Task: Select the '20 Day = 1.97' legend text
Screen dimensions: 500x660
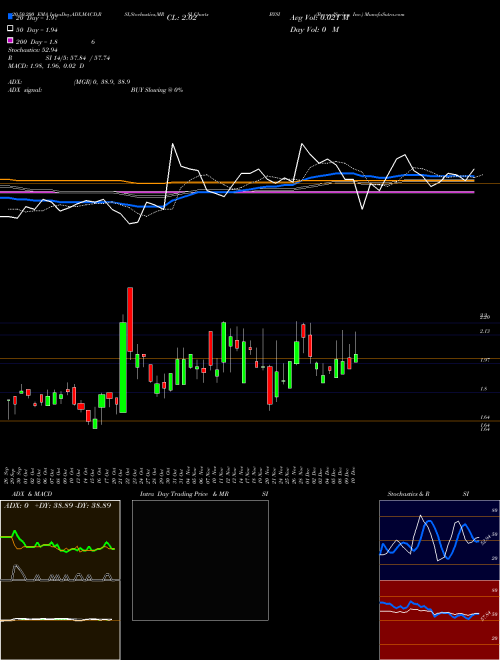Action: pos(36,18)
